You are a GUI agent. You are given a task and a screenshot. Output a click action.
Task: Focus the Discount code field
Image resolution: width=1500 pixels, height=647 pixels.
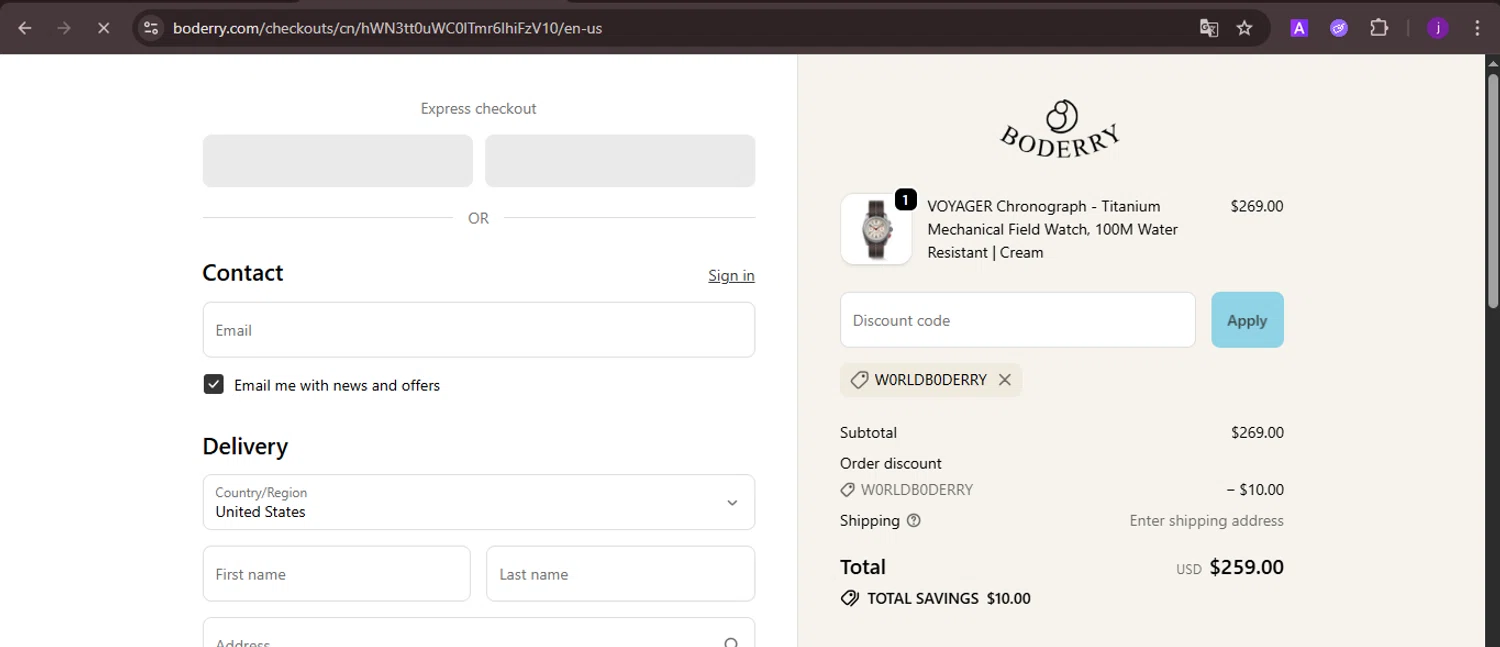pyautogui.click(x=1018, y=320)
